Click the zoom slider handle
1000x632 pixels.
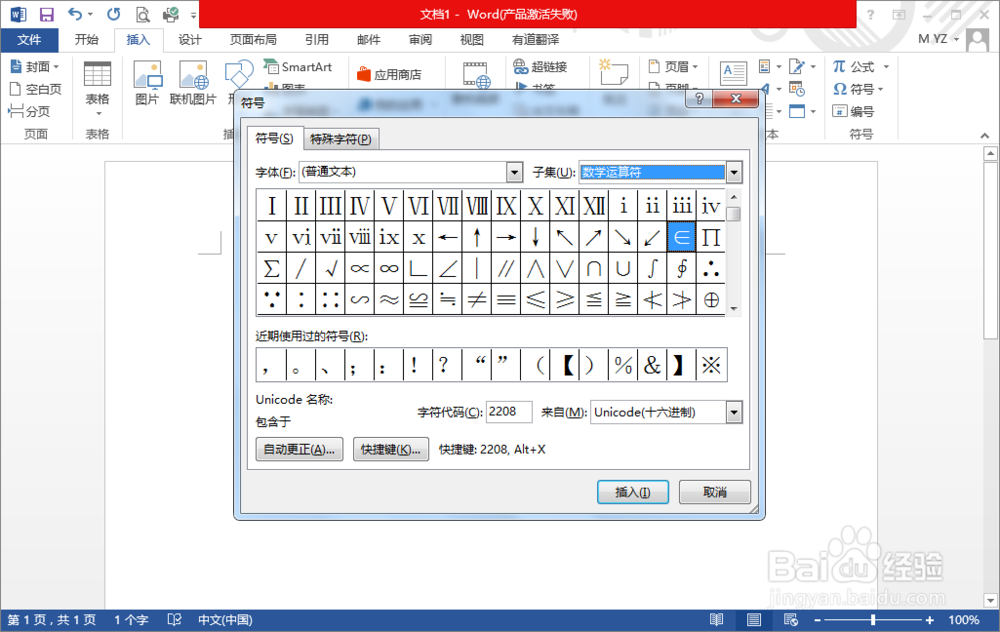(872, 619)
